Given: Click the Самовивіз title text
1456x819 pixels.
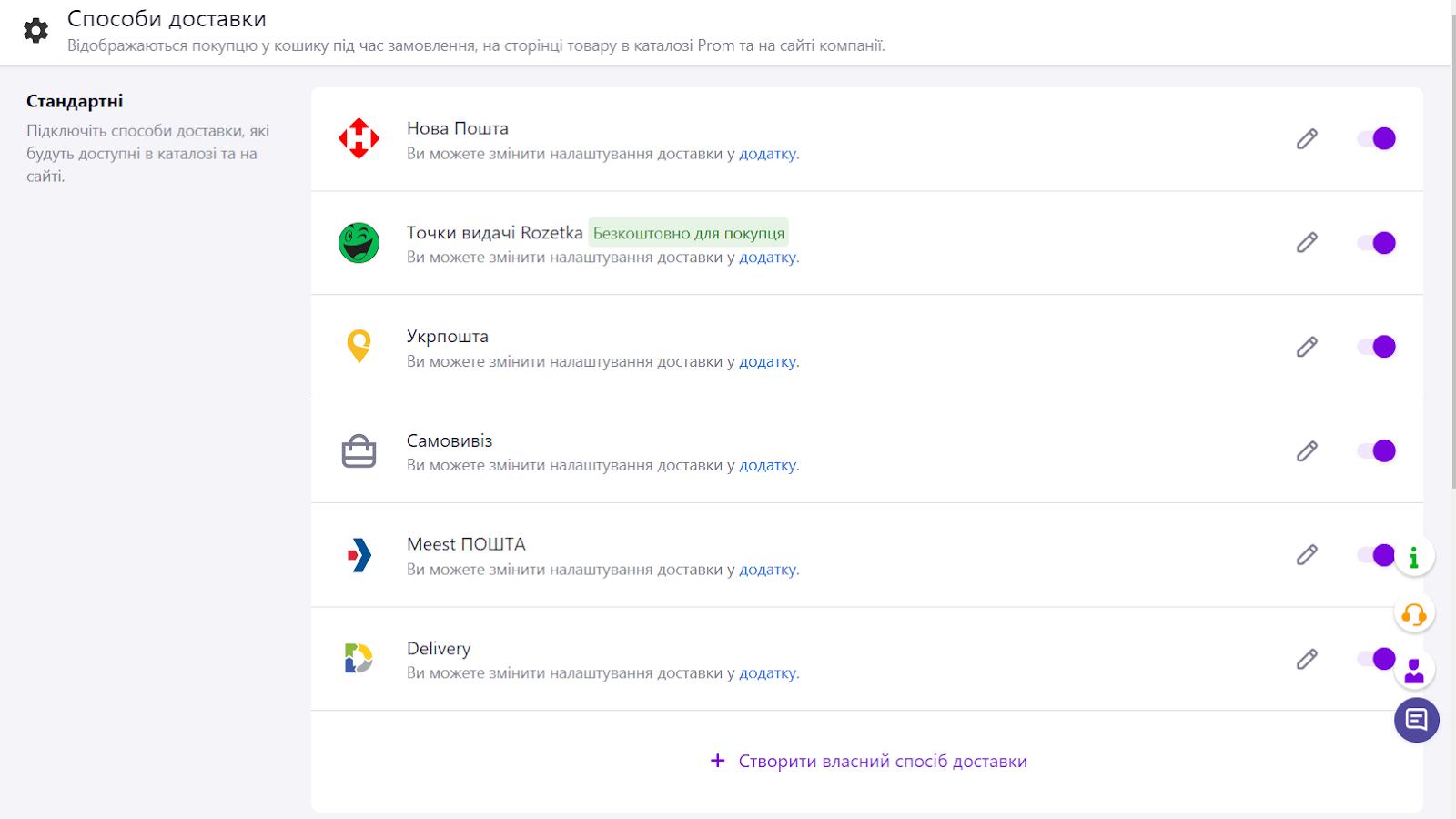Looking at the screenshot, I should click(x=450, y=440).
